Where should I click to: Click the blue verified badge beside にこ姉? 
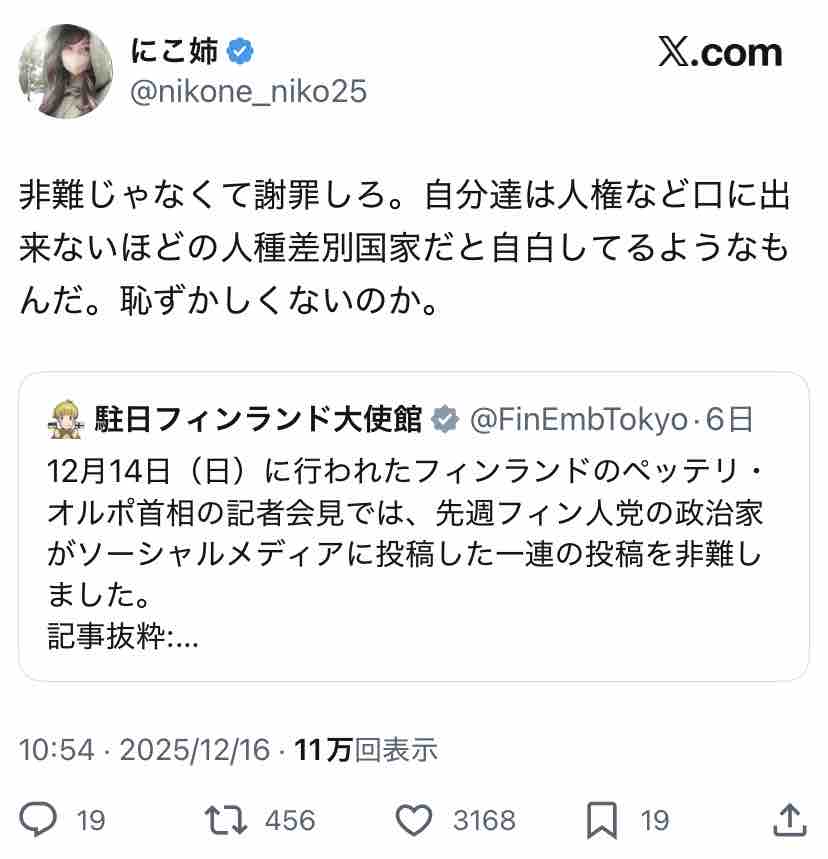240,51
